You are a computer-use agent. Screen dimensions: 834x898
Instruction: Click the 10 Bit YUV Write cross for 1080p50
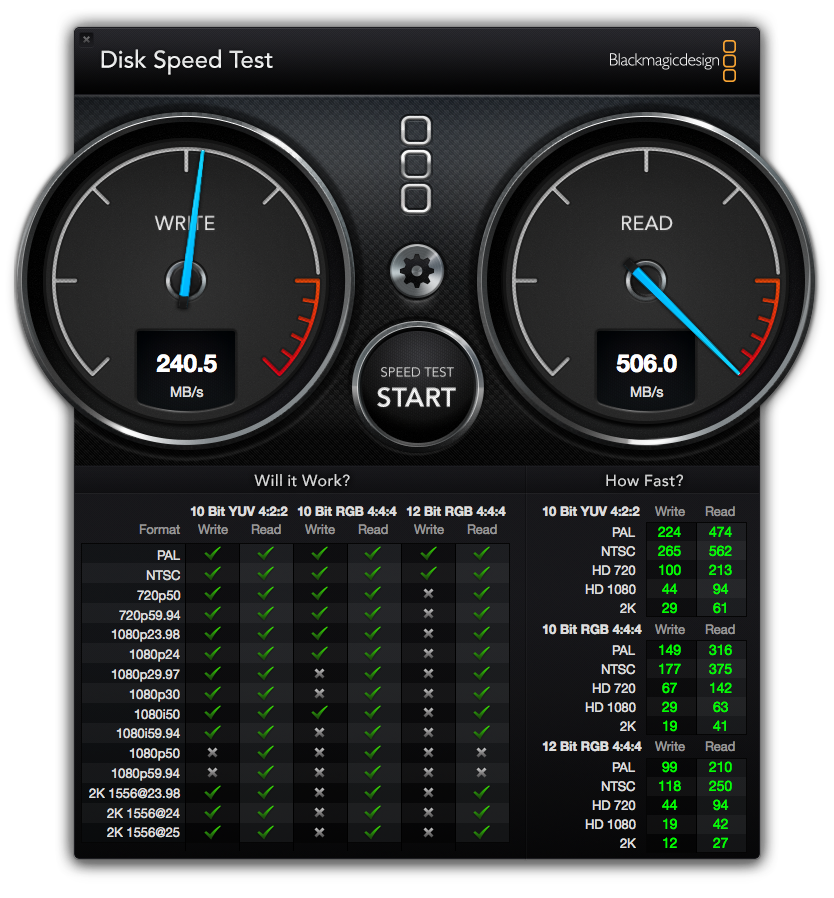pos(213,753)
